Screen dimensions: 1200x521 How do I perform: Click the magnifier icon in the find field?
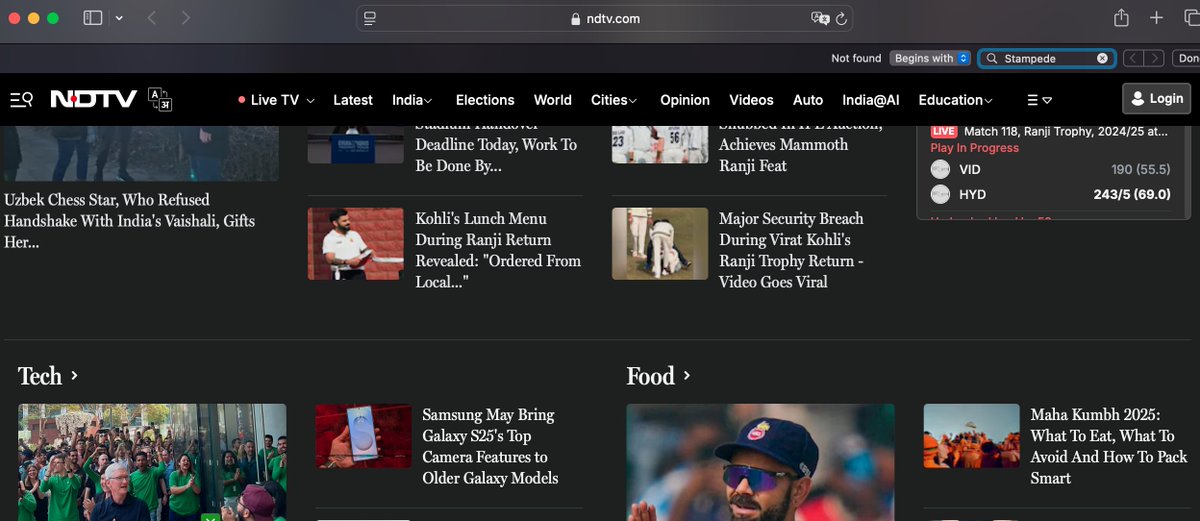[992, 58]
